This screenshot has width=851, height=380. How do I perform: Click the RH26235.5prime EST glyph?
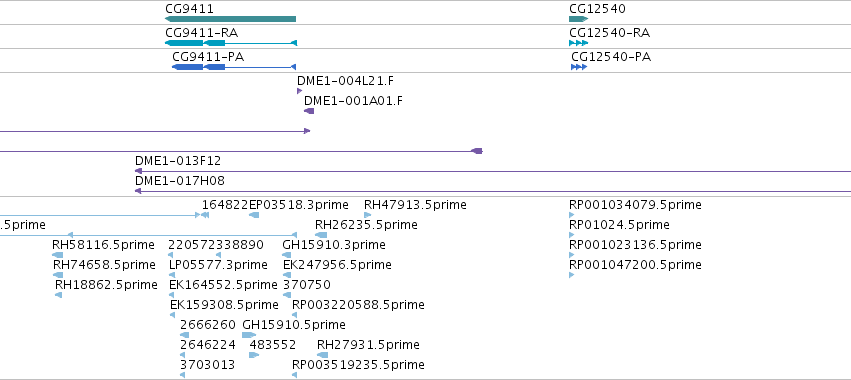tap(321, 235)
